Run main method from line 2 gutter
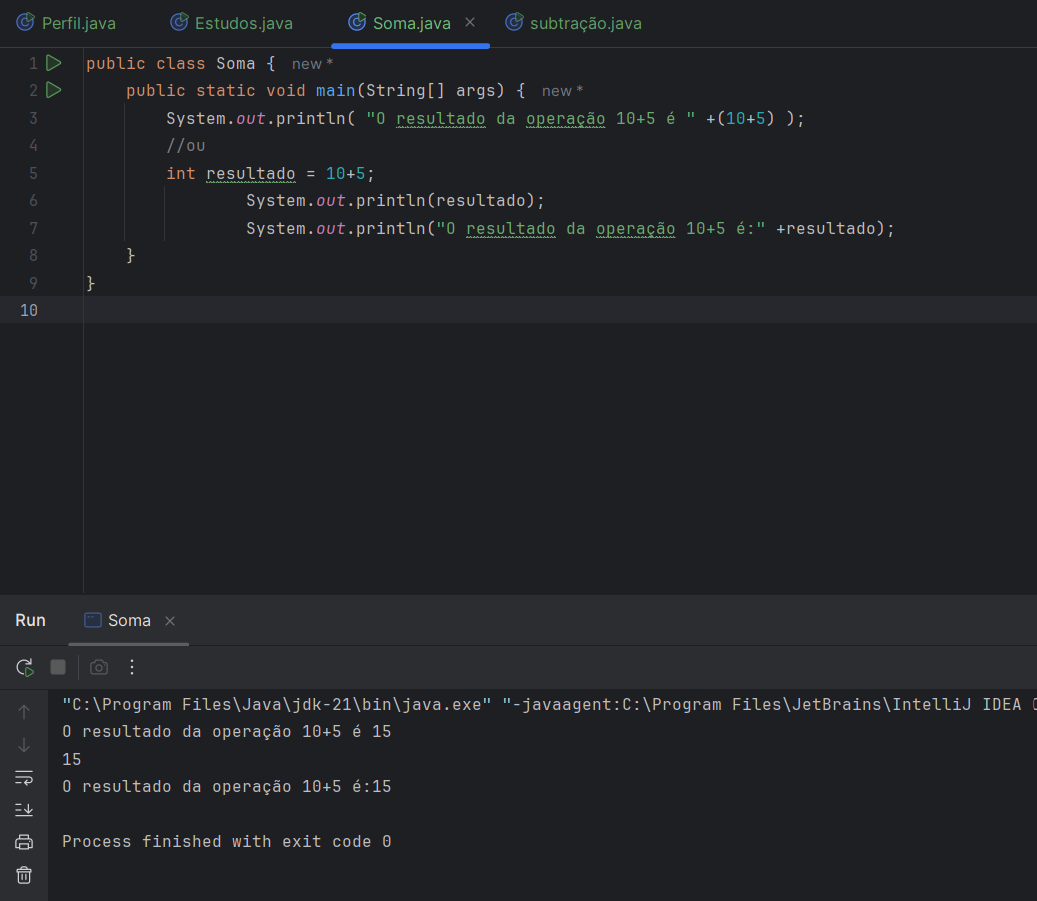This screenshot has height=901, width=1037. click(x=54, y=90)
